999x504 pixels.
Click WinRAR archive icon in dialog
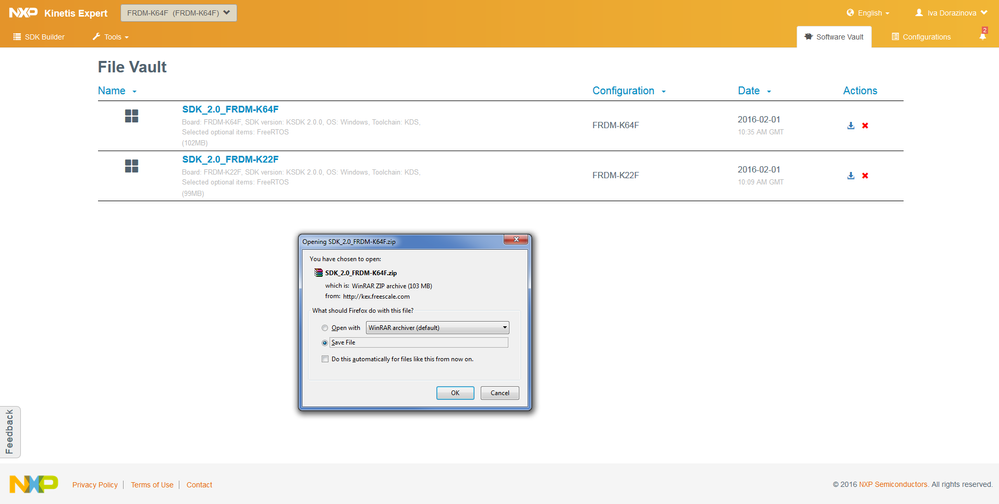[319, 273]
